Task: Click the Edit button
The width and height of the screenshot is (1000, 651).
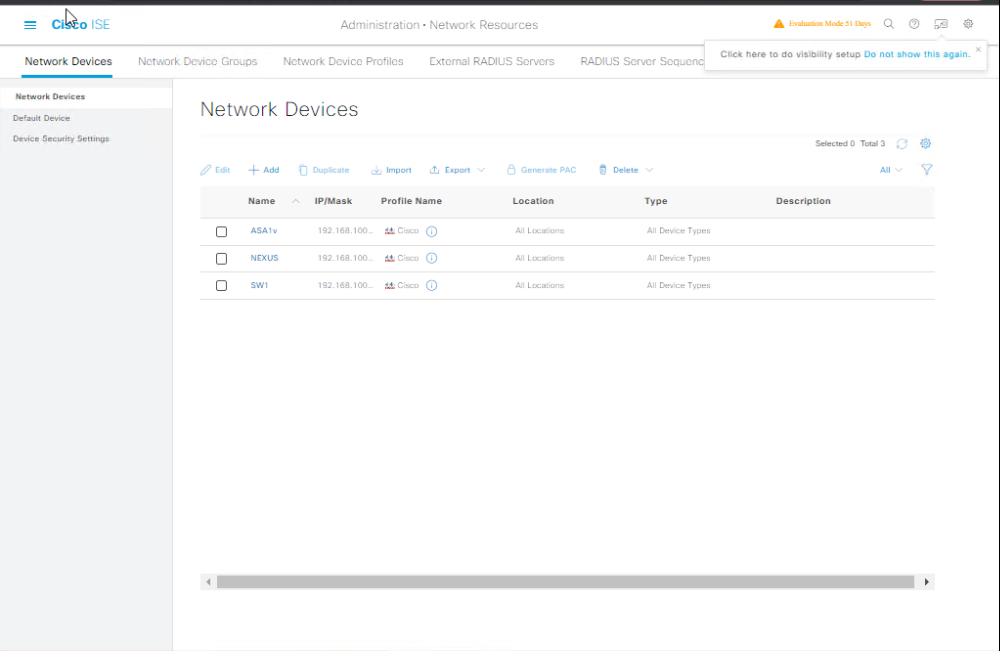Action: (x=215, y=170)
